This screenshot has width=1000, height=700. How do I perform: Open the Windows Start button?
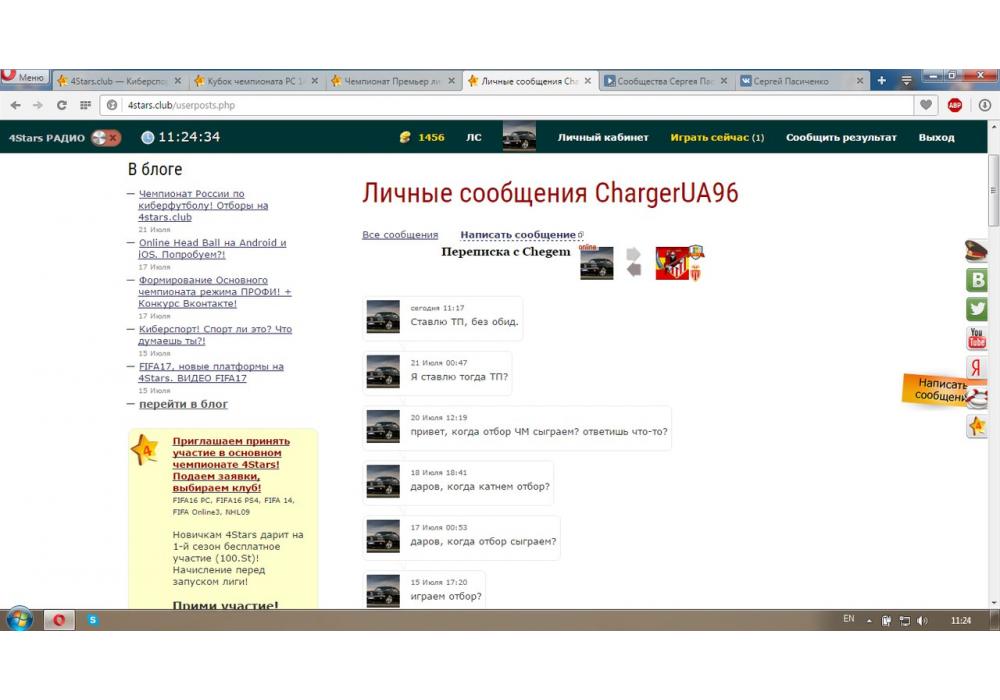[x=20, y=620]
